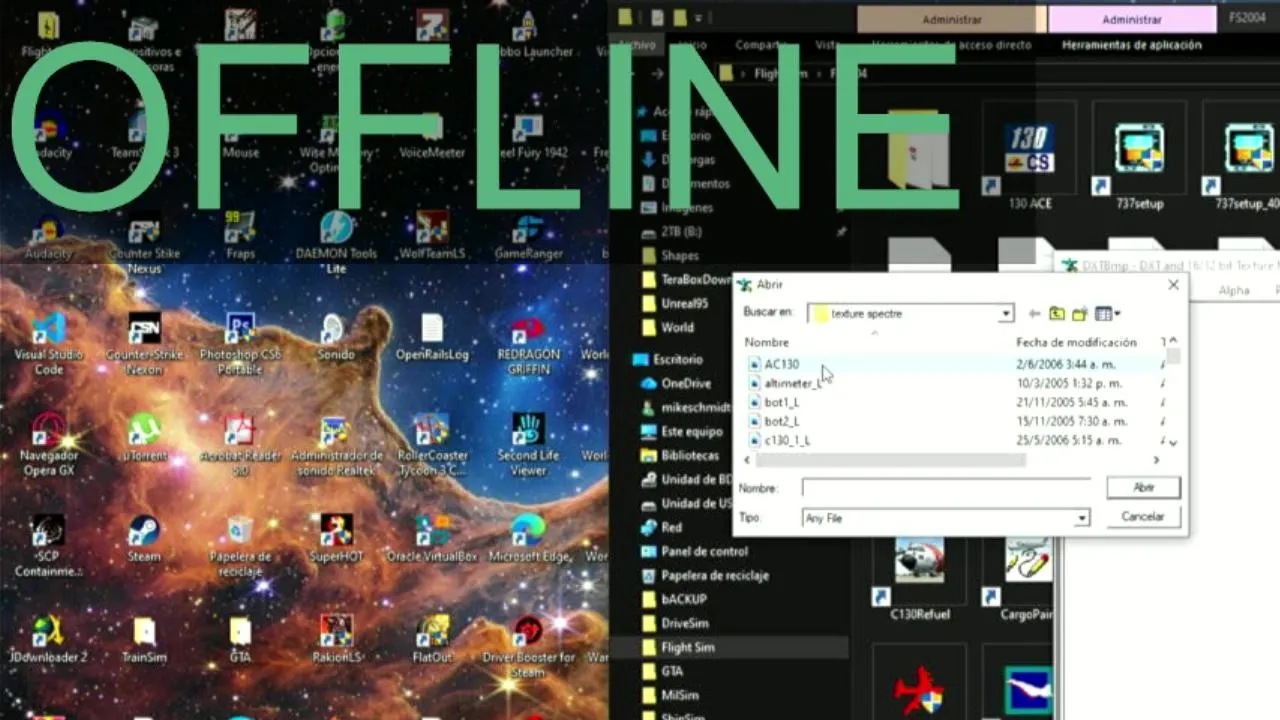Screen dimensions: 1280x720
Task: Go up one folder in Abrir dialog
Action: (1057, 314)
